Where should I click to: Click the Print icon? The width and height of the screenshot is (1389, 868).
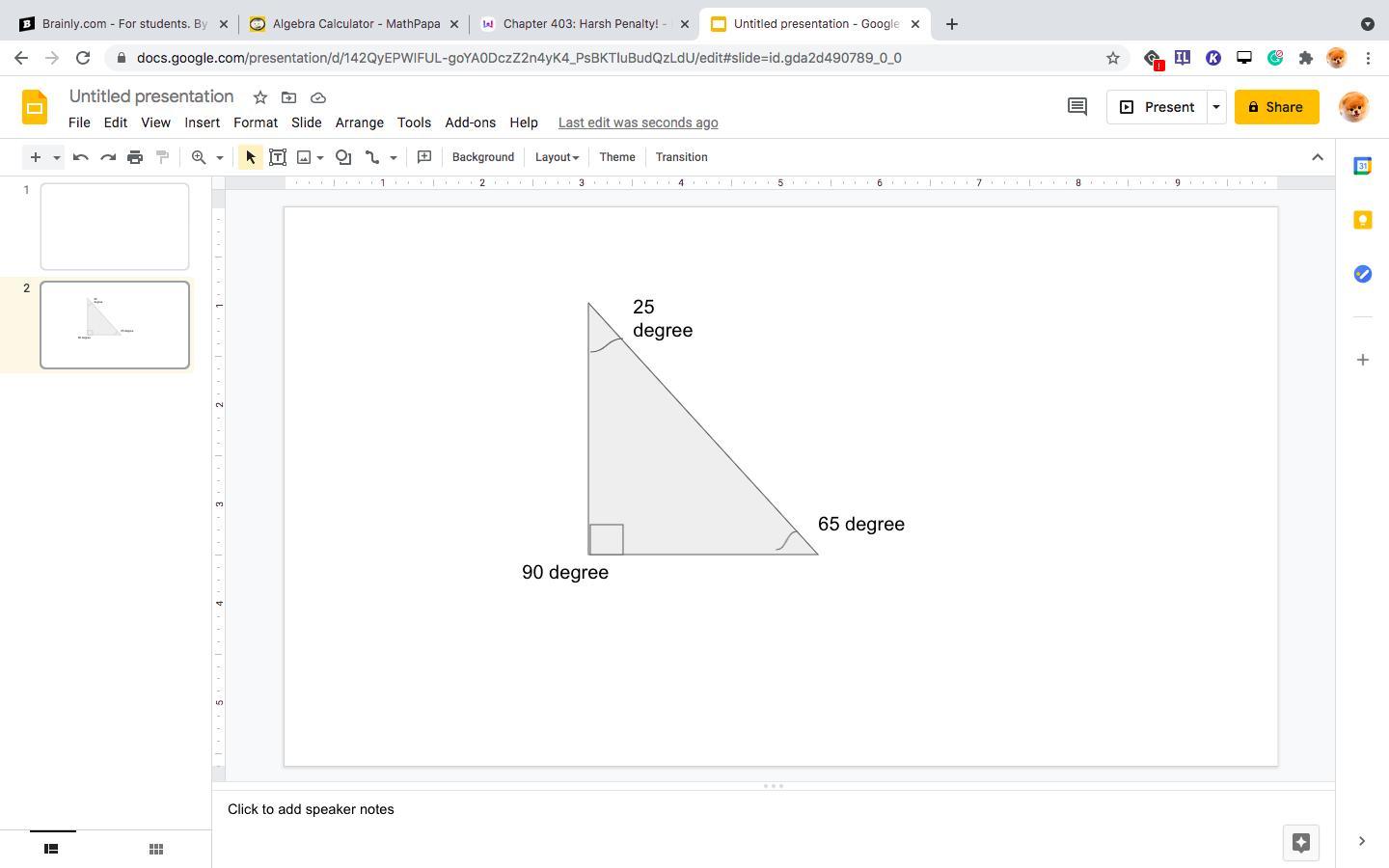click(x=135, y=157)
